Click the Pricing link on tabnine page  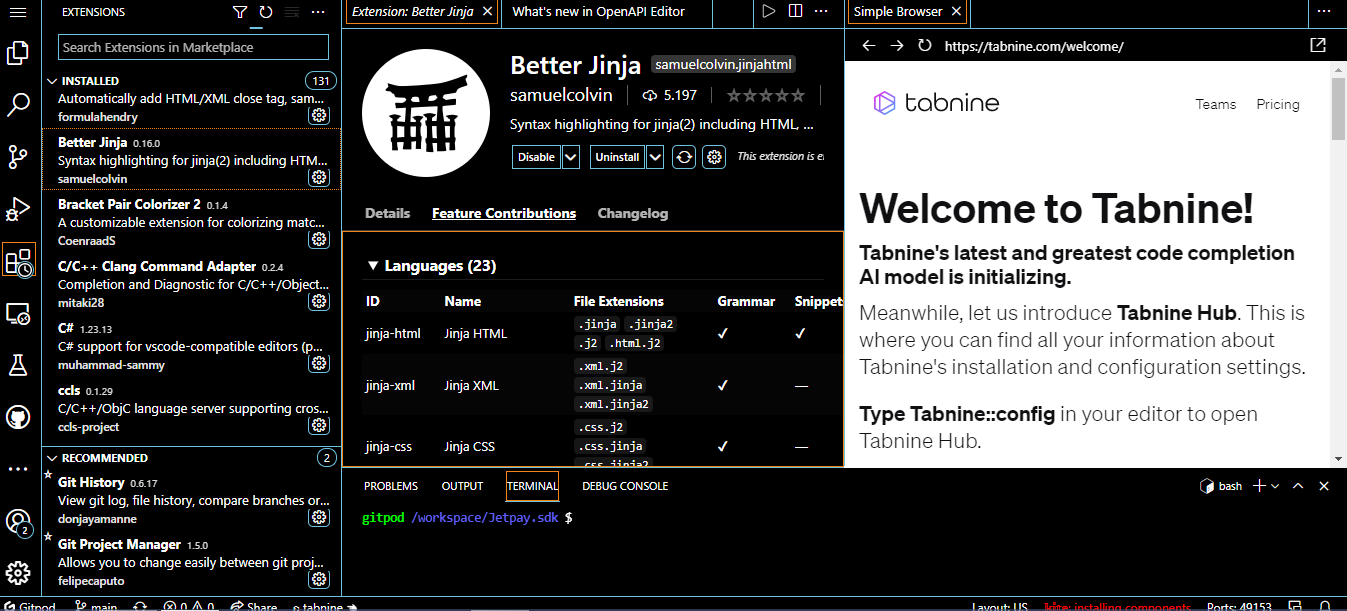[x=1278, y=104]
